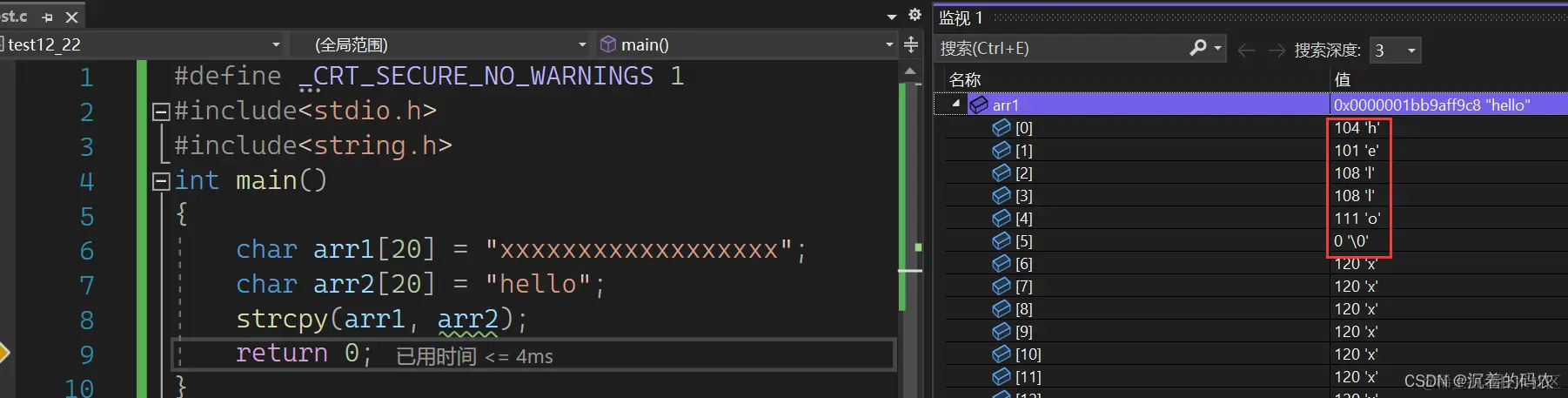Viewport: 1568px width, 398px height.
Task: Click the return 0 statement line
Action: pyautogui.click(x=304, y=354)
